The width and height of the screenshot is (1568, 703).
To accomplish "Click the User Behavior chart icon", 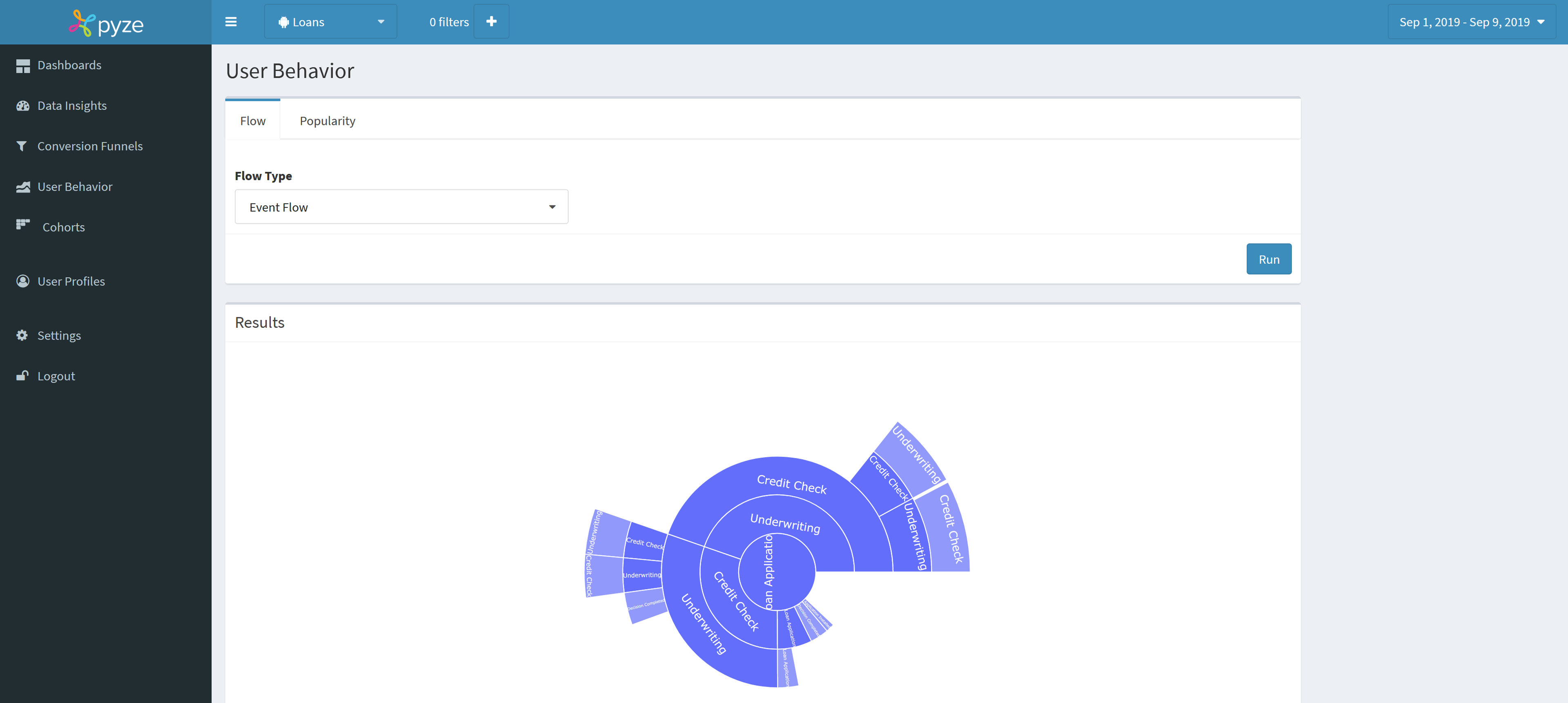I will pos(23,187).
